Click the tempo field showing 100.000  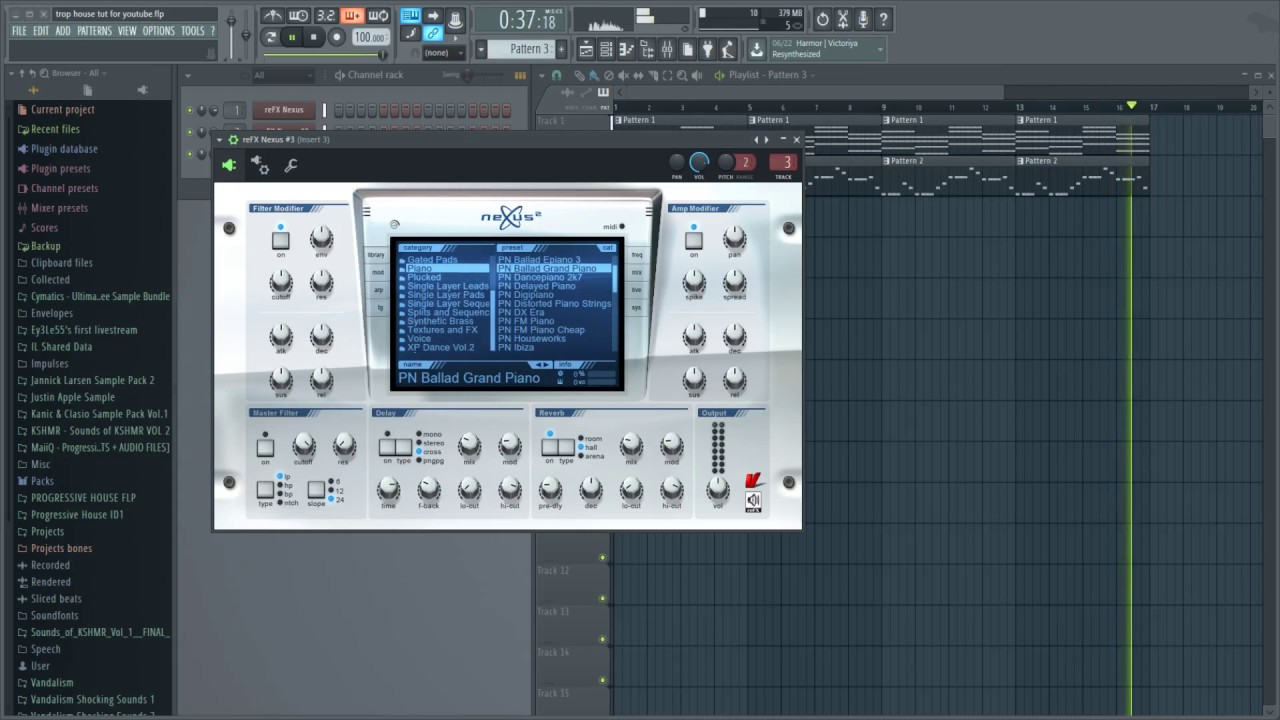[370, 37]
